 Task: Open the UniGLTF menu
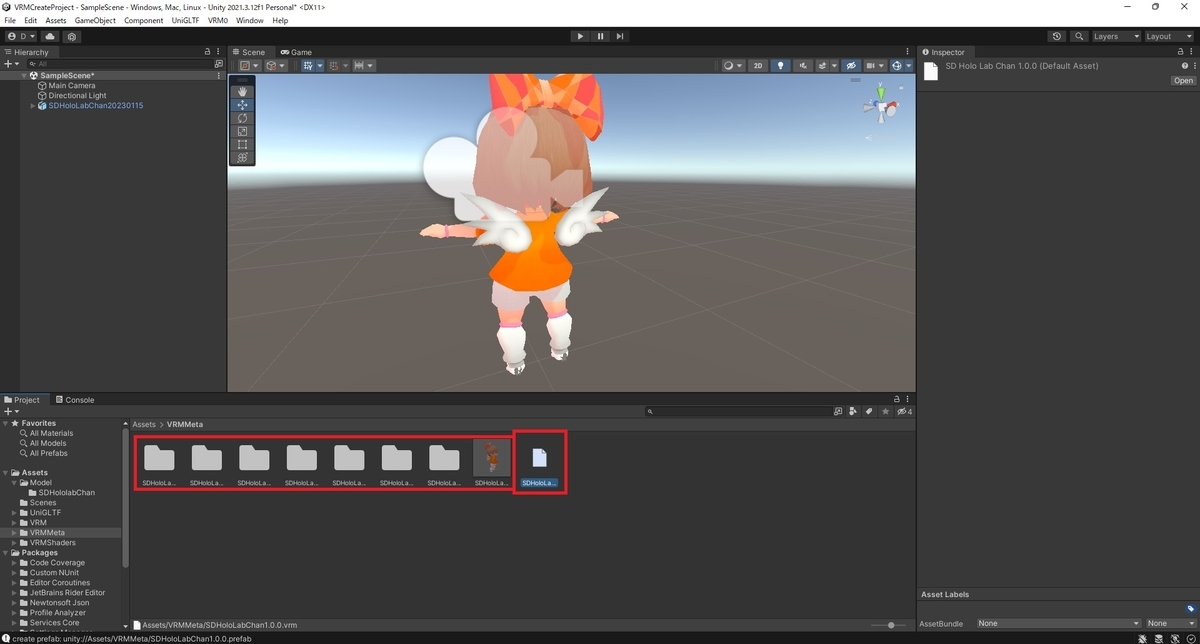(185, 20)
